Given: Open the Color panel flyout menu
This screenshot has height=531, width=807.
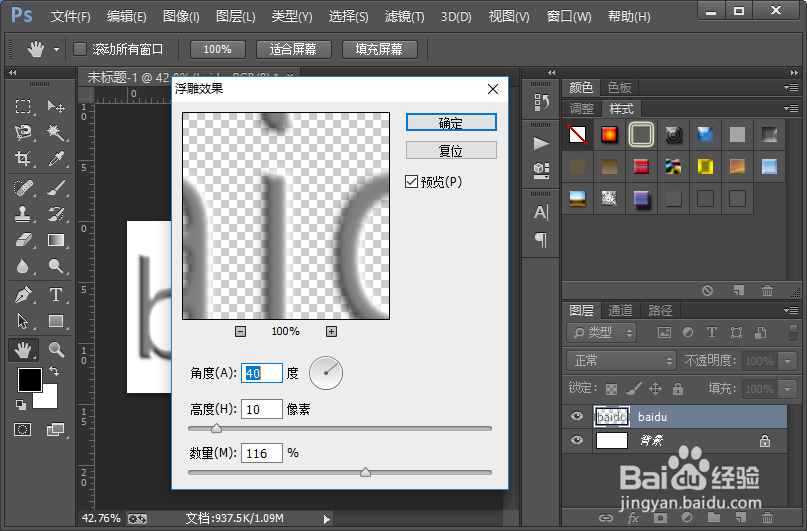Looking at the screenshot, I should [x=791, y=87].
